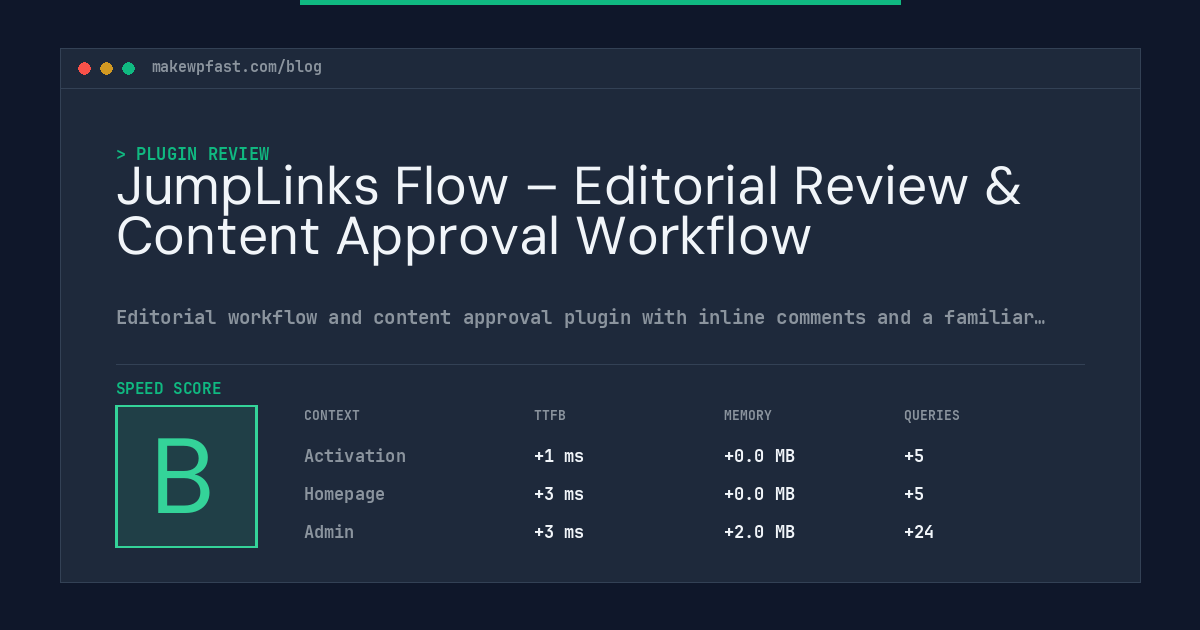The height and width of the screenshot is (630, 1200).
Task: Click Activation queries value +5
Action: (x=914, y=456)
